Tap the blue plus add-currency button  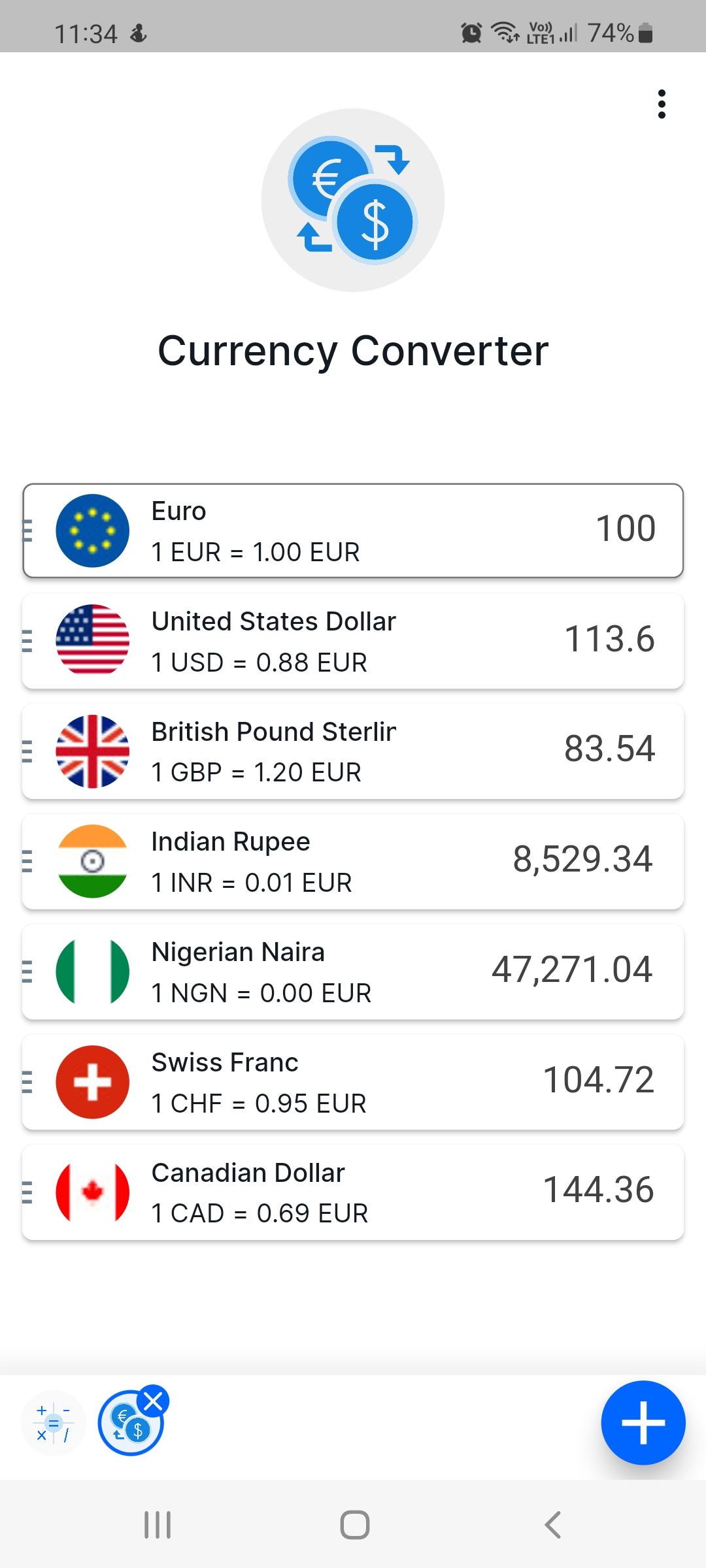coord(643,1422)
